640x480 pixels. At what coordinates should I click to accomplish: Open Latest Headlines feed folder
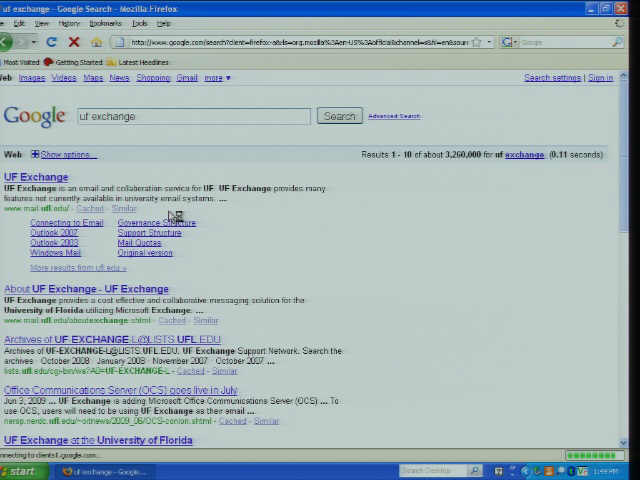coord(137,62)
